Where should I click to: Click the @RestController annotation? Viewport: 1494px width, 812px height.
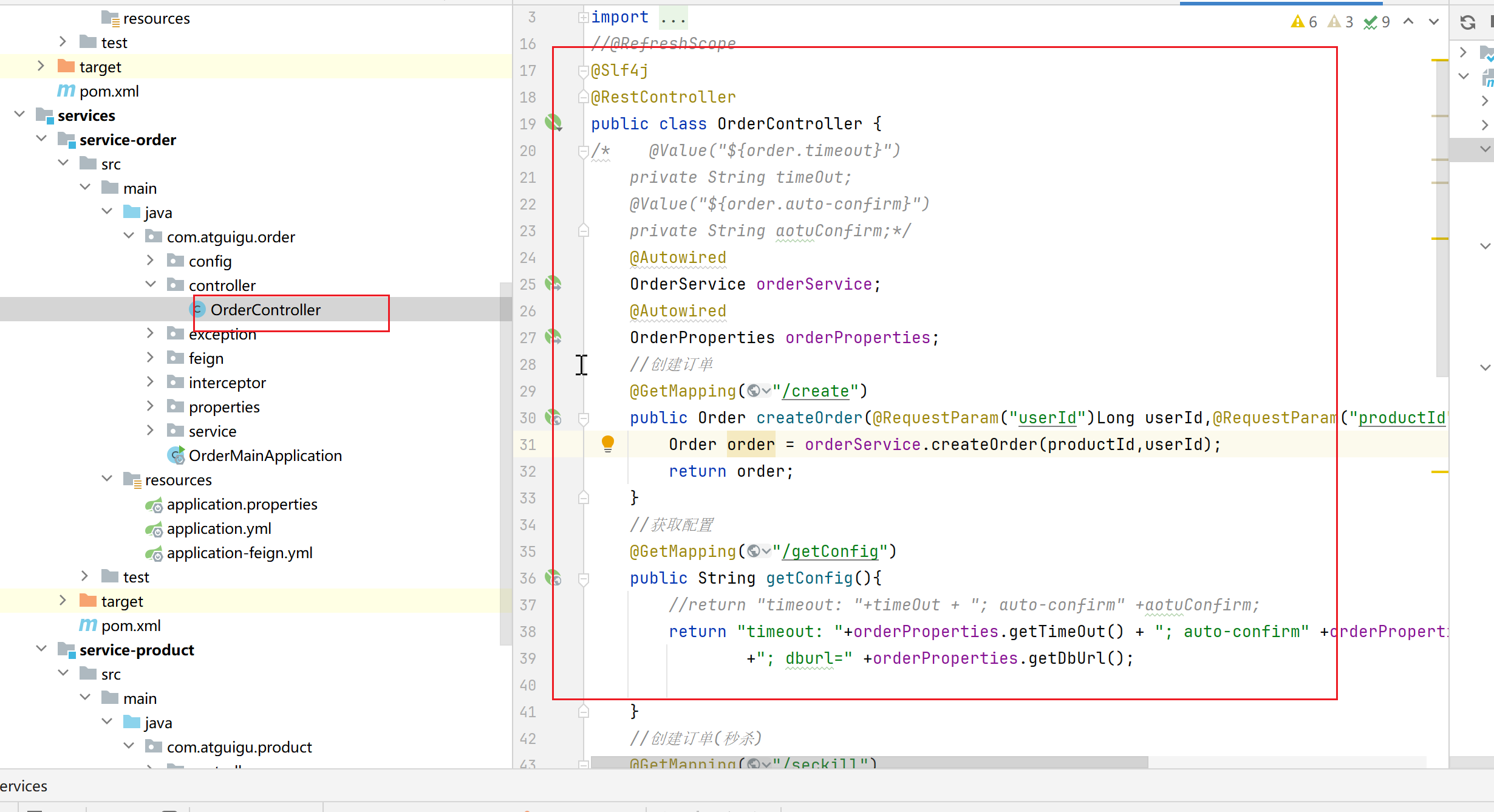coord(663,97)
